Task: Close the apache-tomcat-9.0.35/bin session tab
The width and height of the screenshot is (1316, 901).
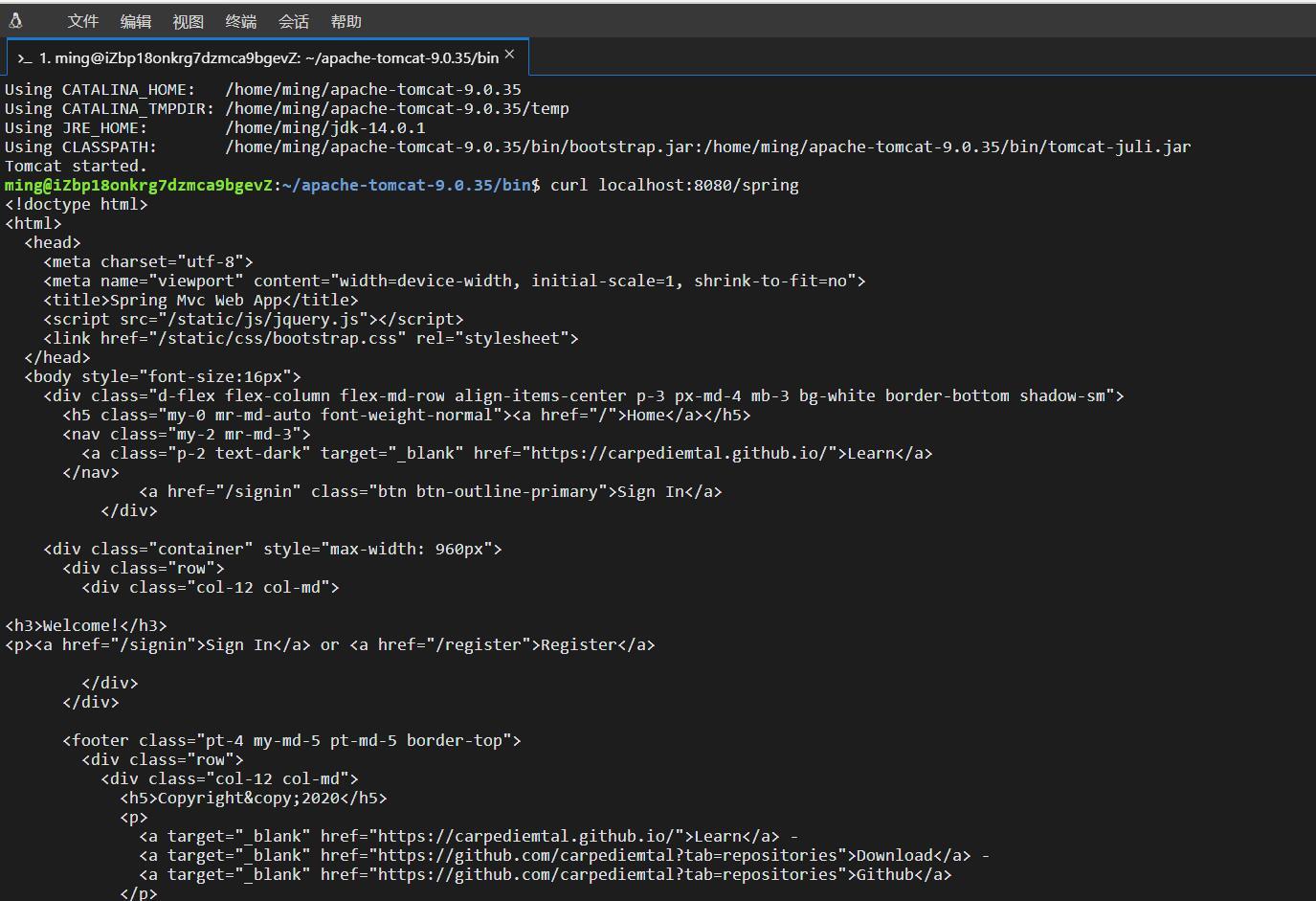Action: (x=510, y=55)
